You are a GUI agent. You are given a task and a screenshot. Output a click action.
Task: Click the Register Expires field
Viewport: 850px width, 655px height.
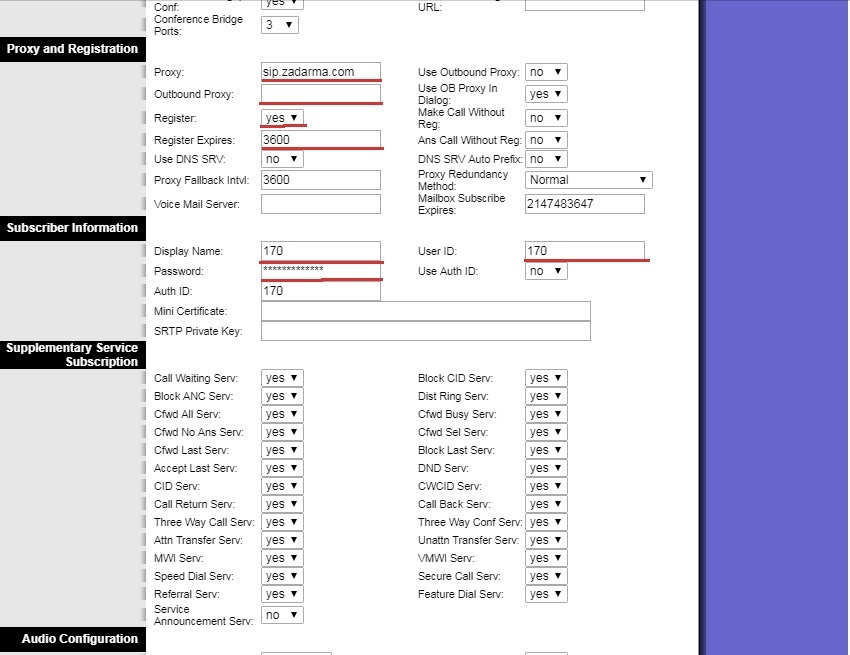click(321, 140)
